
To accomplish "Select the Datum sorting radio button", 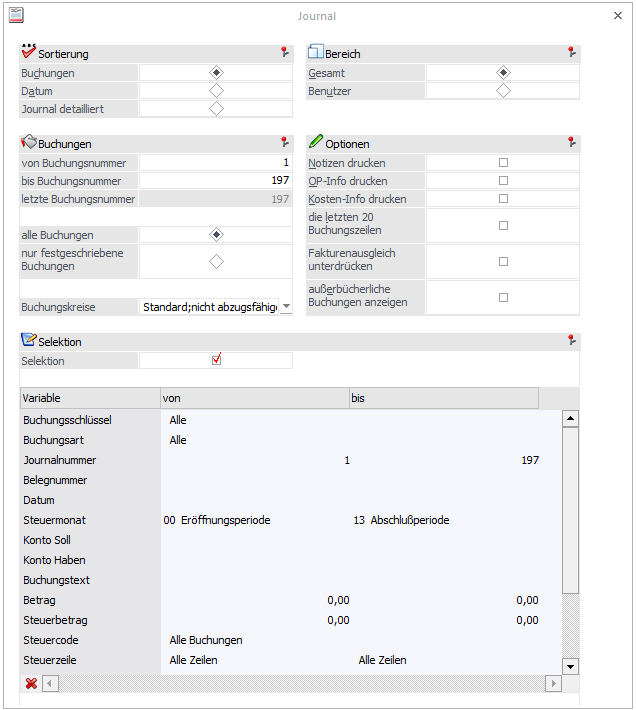I will 216,91.
